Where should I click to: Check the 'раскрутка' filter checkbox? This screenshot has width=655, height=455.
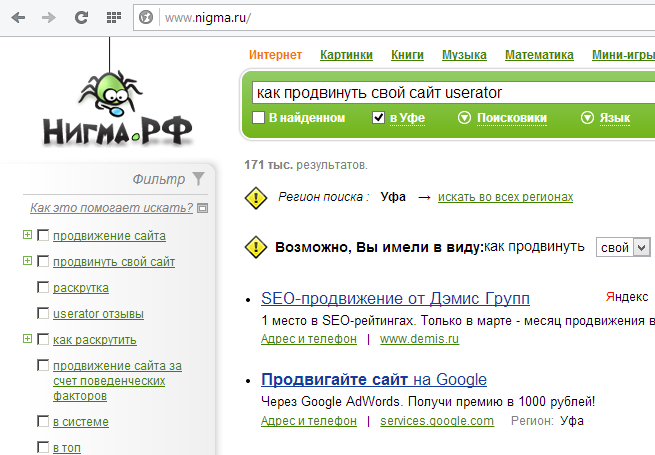coord(43,288)
